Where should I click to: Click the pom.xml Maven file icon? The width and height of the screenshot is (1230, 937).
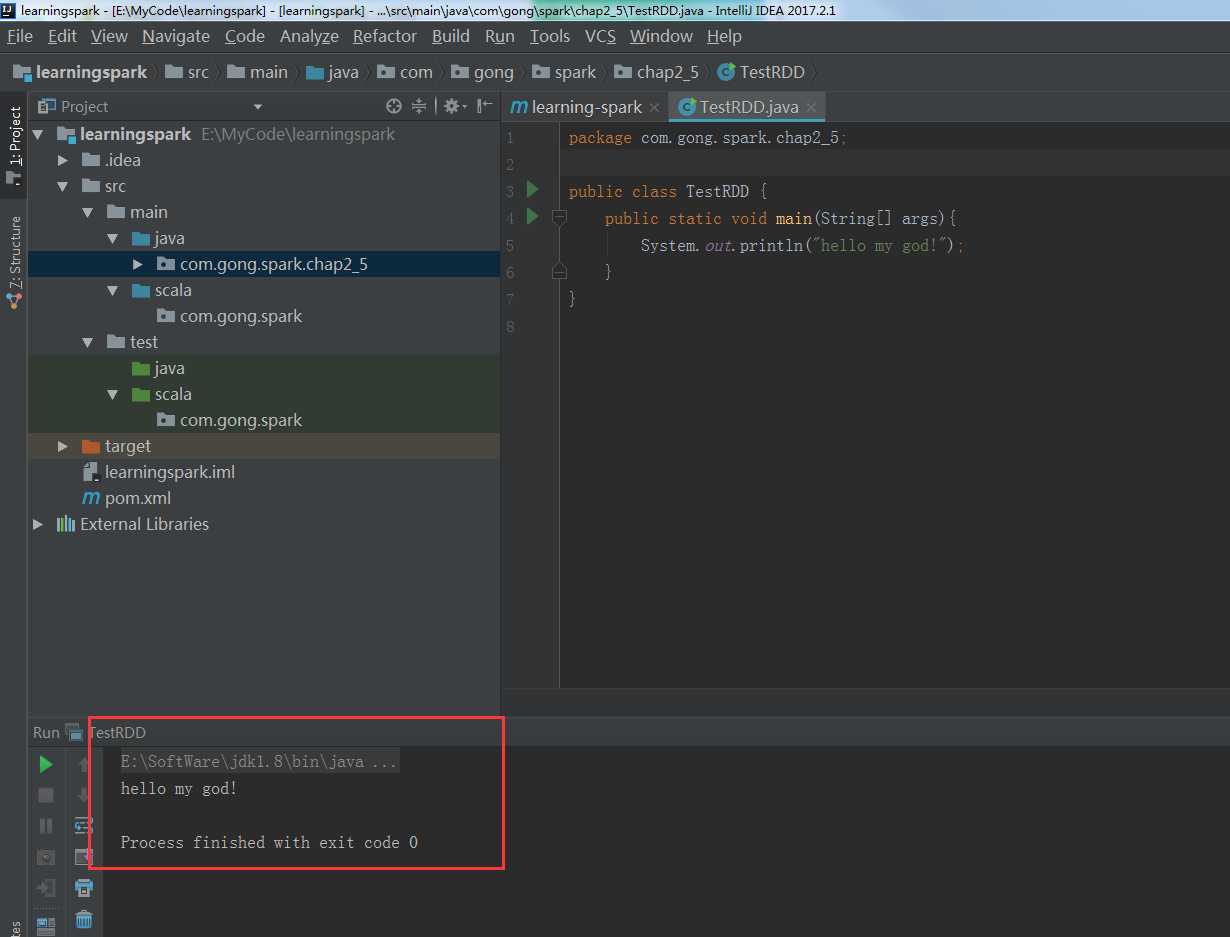coord(91,498)
